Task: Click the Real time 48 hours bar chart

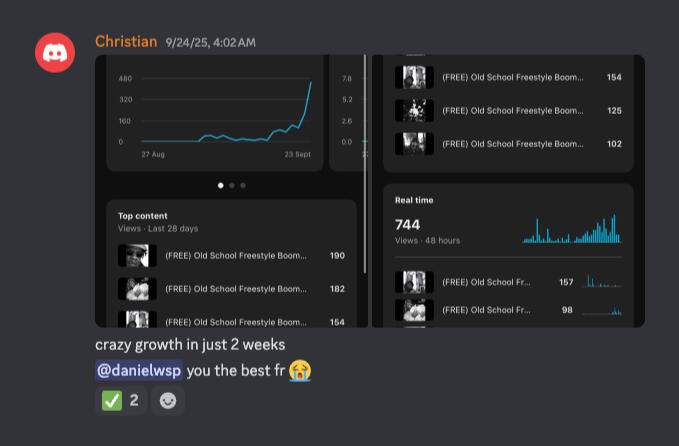Action: click(573, 231)
